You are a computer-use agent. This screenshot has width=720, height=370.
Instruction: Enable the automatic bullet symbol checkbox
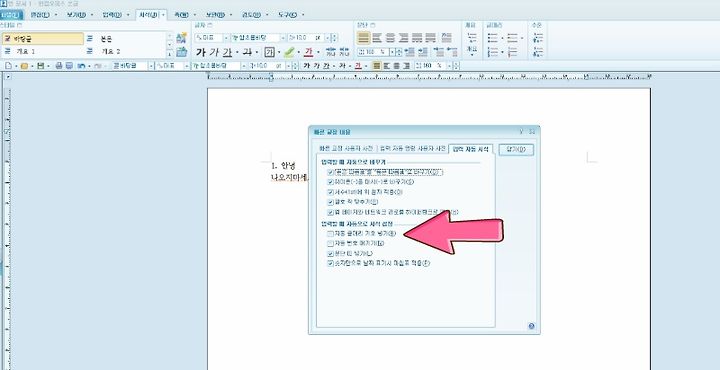coord(330,234)
